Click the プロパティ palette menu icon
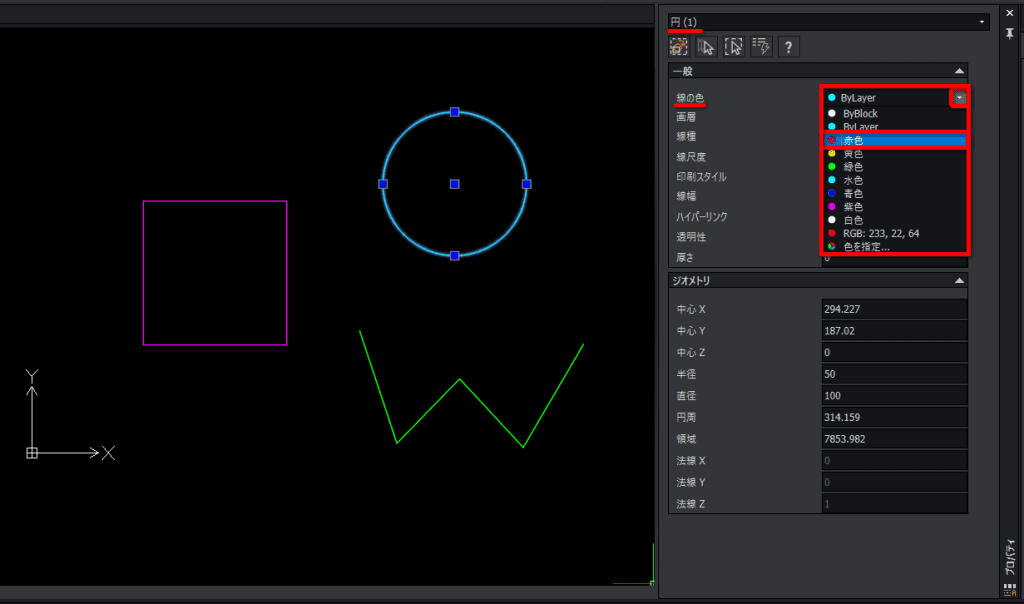Image resolution: width=1024 pixels, height=604 pixels. click(1010, 590)
